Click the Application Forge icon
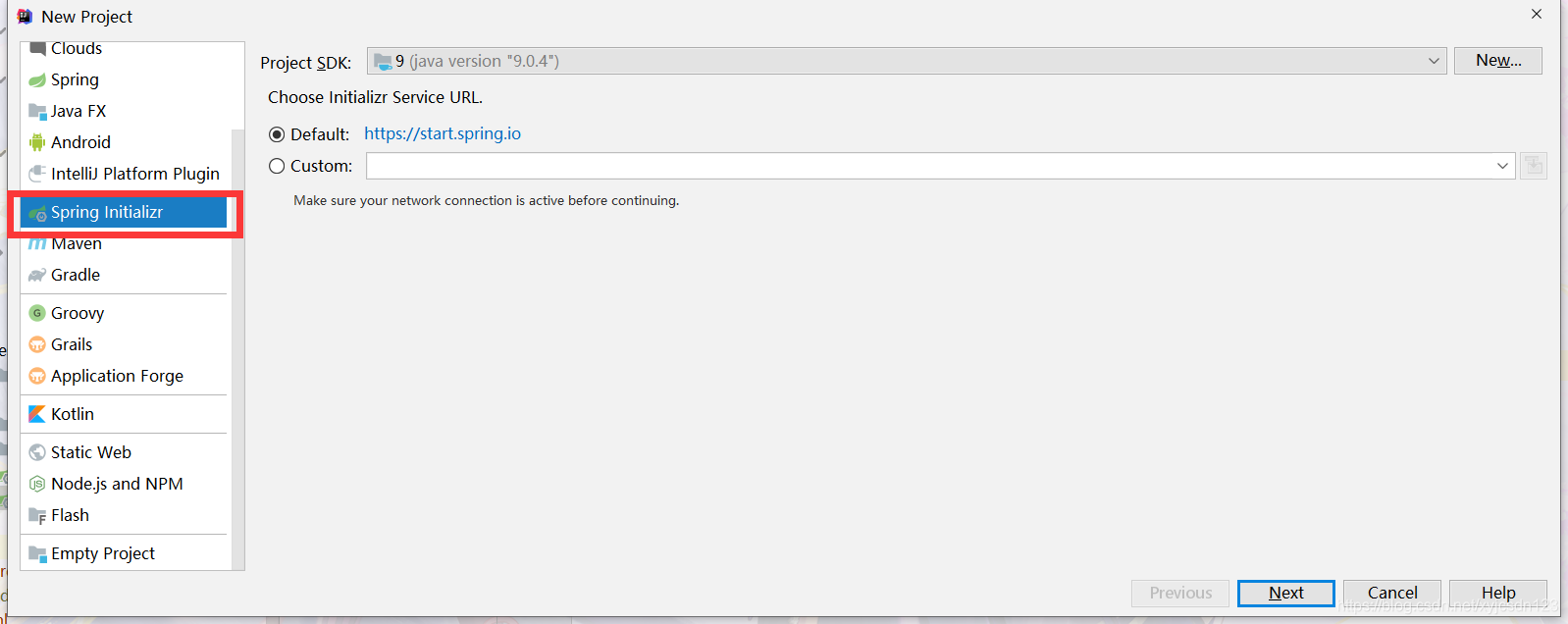Screen dimensions: 1568x624 click(x=37, y=376)
